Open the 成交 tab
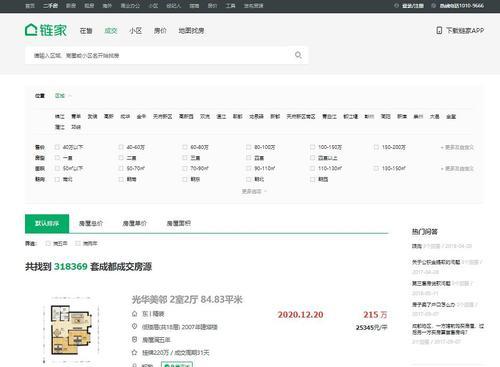500x367 pixels. point(111,31)
